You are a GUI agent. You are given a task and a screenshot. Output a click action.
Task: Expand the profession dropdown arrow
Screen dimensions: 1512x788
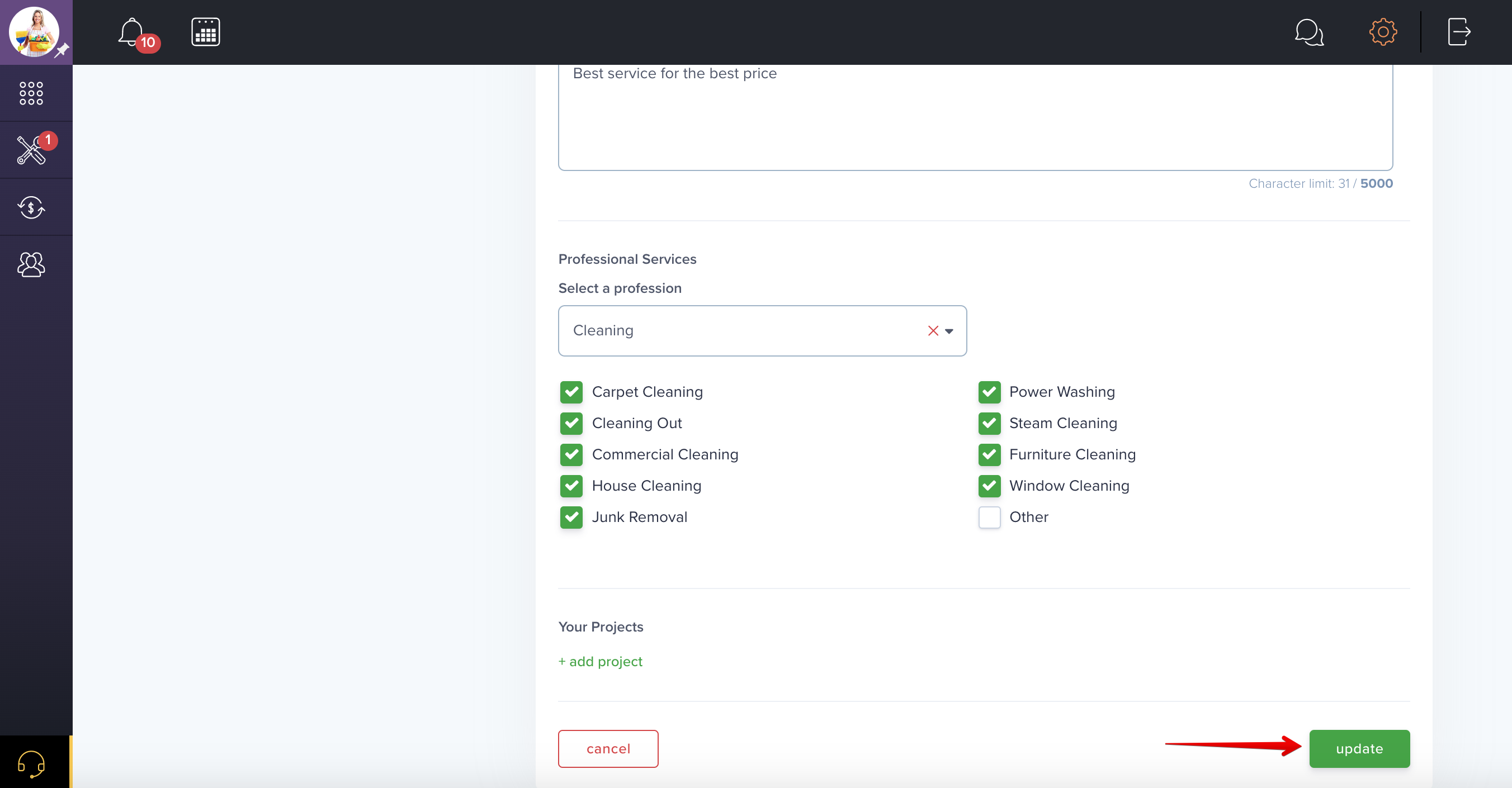[949, 331]
